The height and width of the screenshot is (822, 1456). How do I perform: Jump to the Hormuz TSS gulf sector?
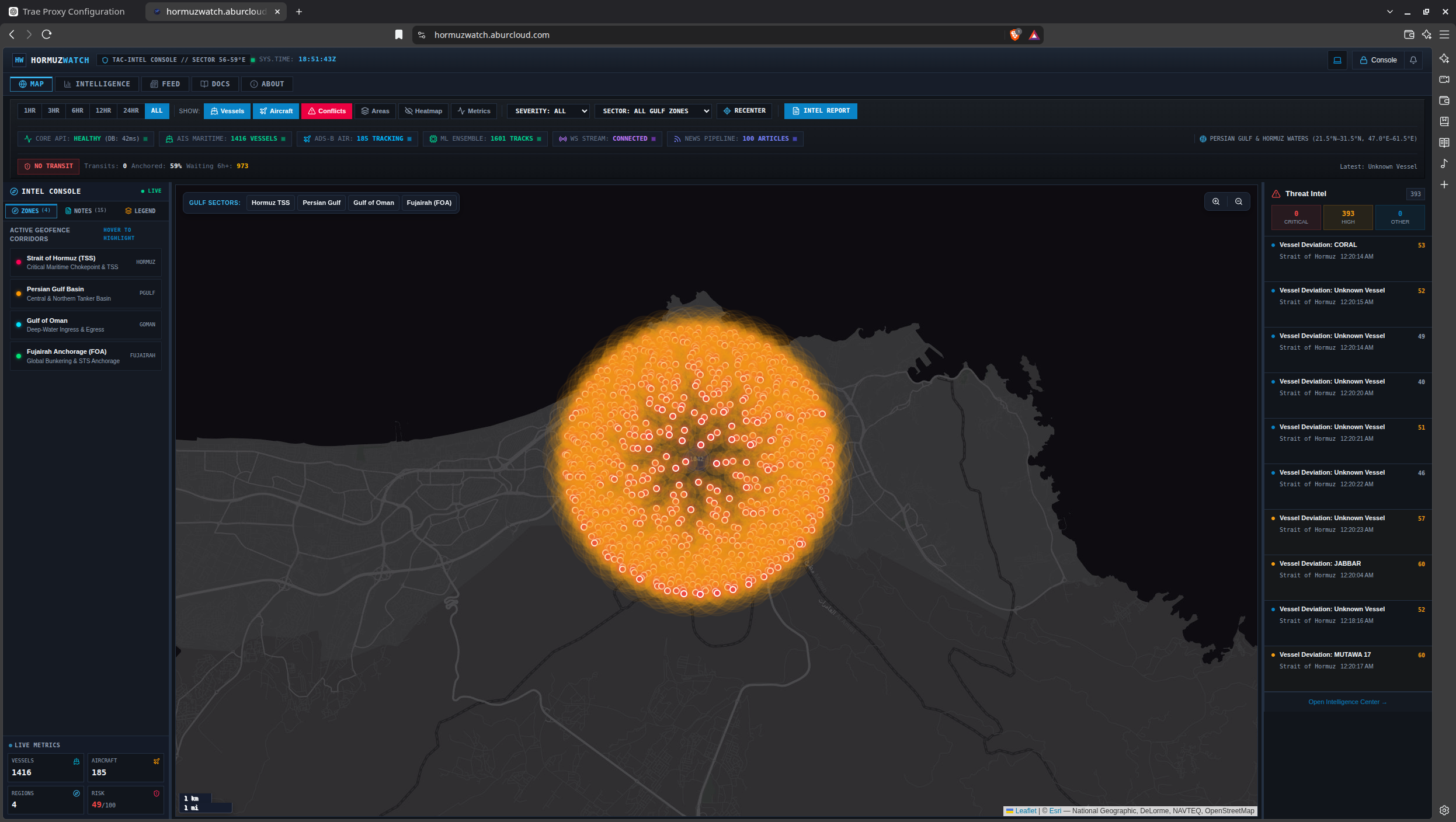(270, 203)
